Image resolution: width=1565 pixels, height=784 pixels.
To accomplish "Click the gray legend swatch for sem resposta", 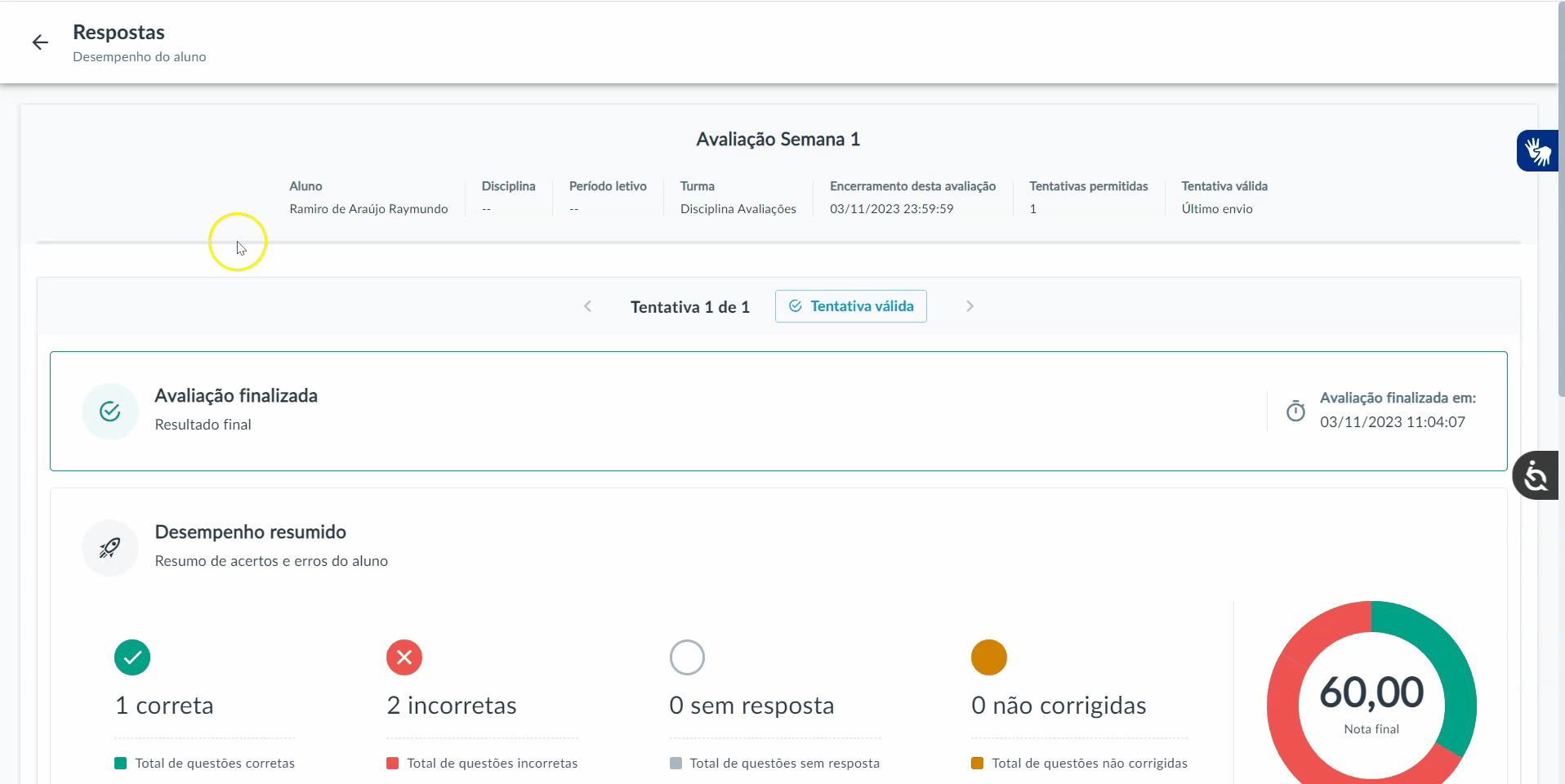I will [675, 764].
